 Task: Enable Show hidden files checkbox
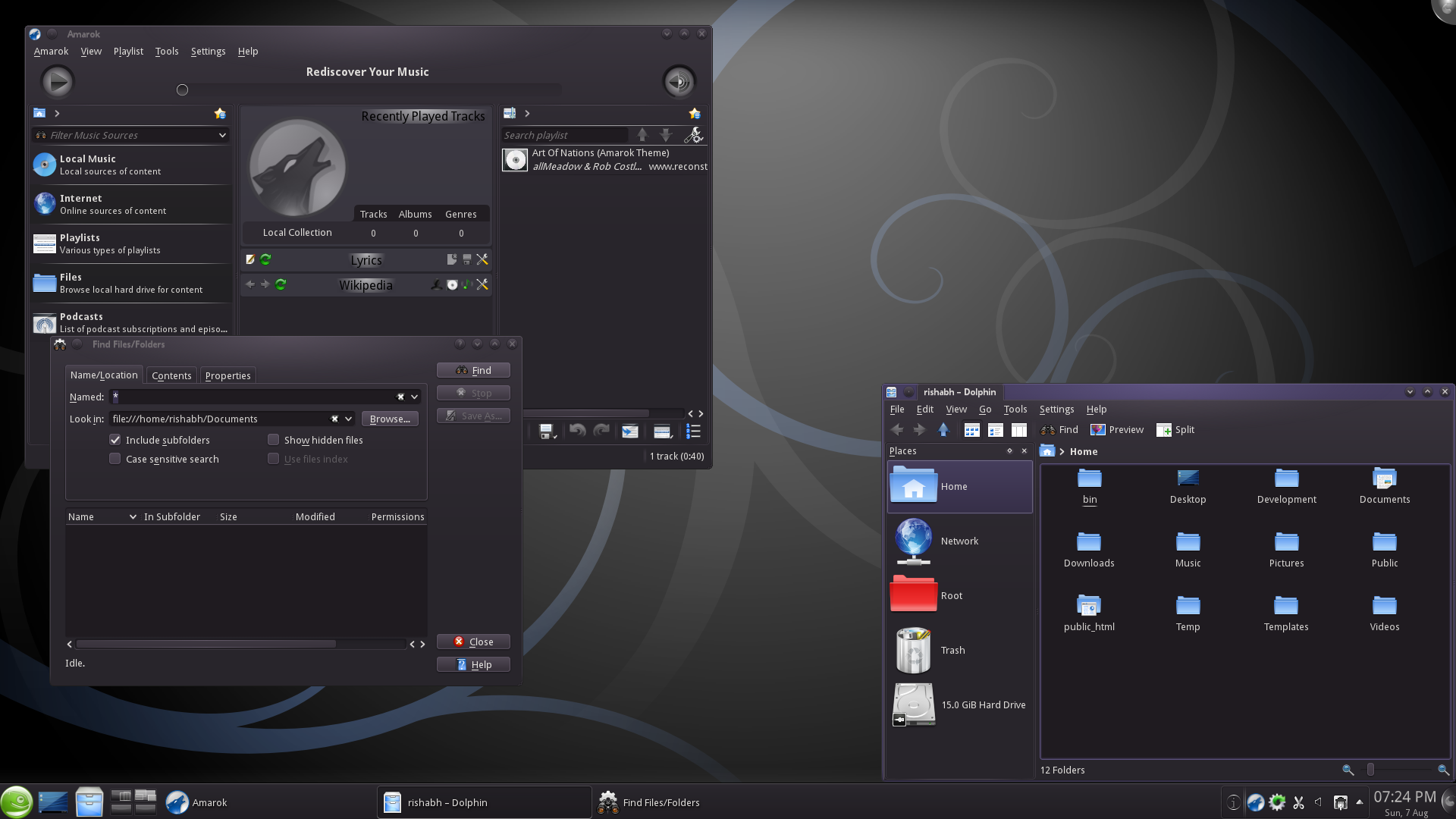[x=274, y=440]
